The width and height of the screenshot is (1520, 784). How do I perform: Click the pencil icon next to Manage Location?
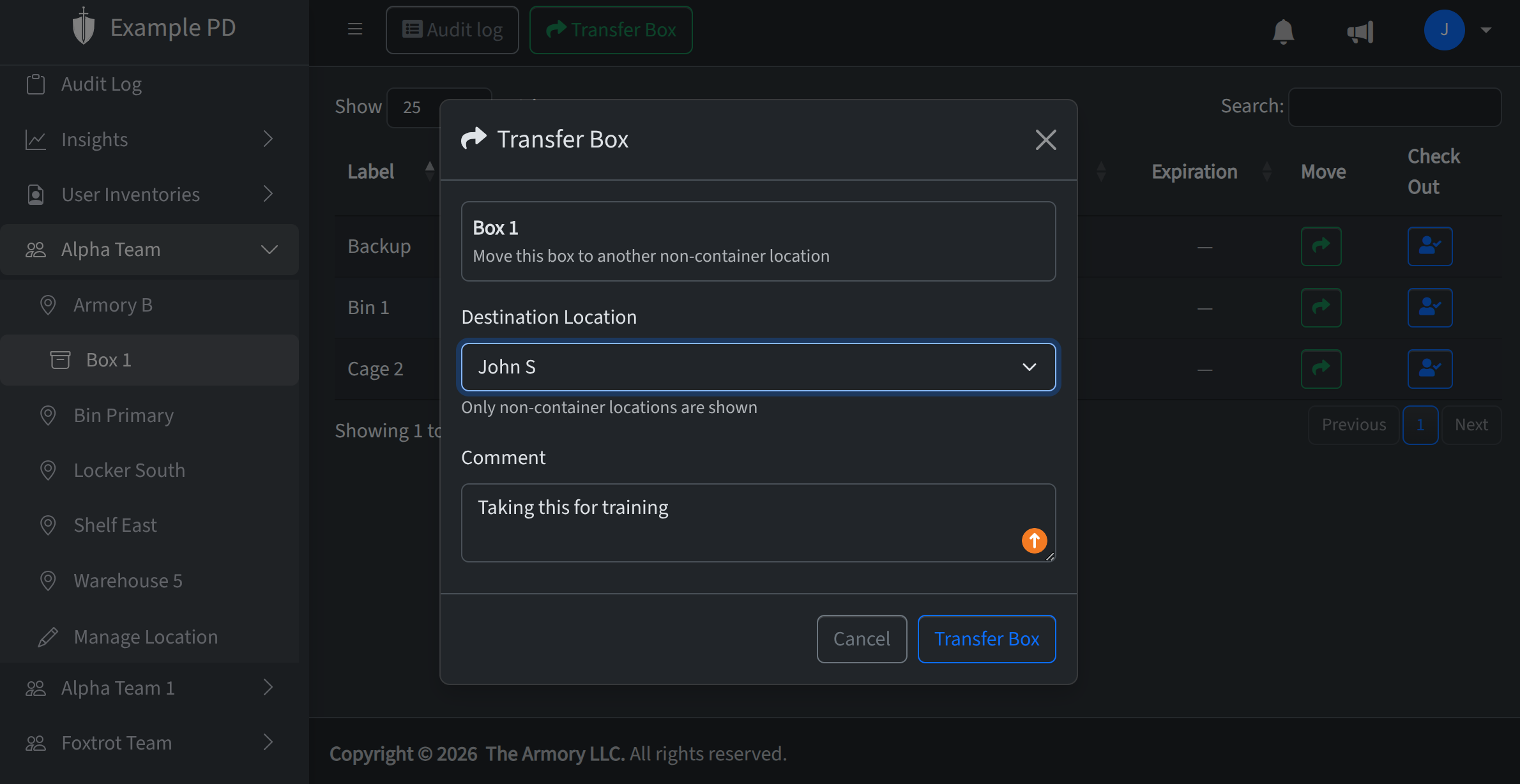click(x=47, y=636)
